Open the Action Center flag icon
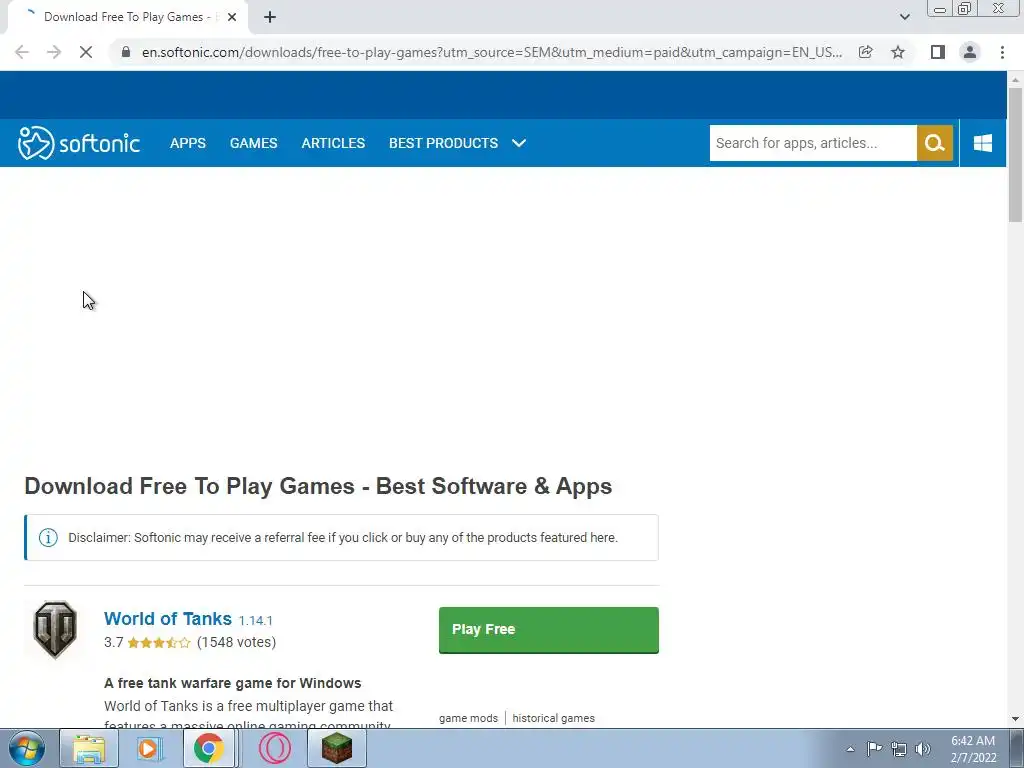Viewport: 1024px width, 768px height. [x=874, y=749]
